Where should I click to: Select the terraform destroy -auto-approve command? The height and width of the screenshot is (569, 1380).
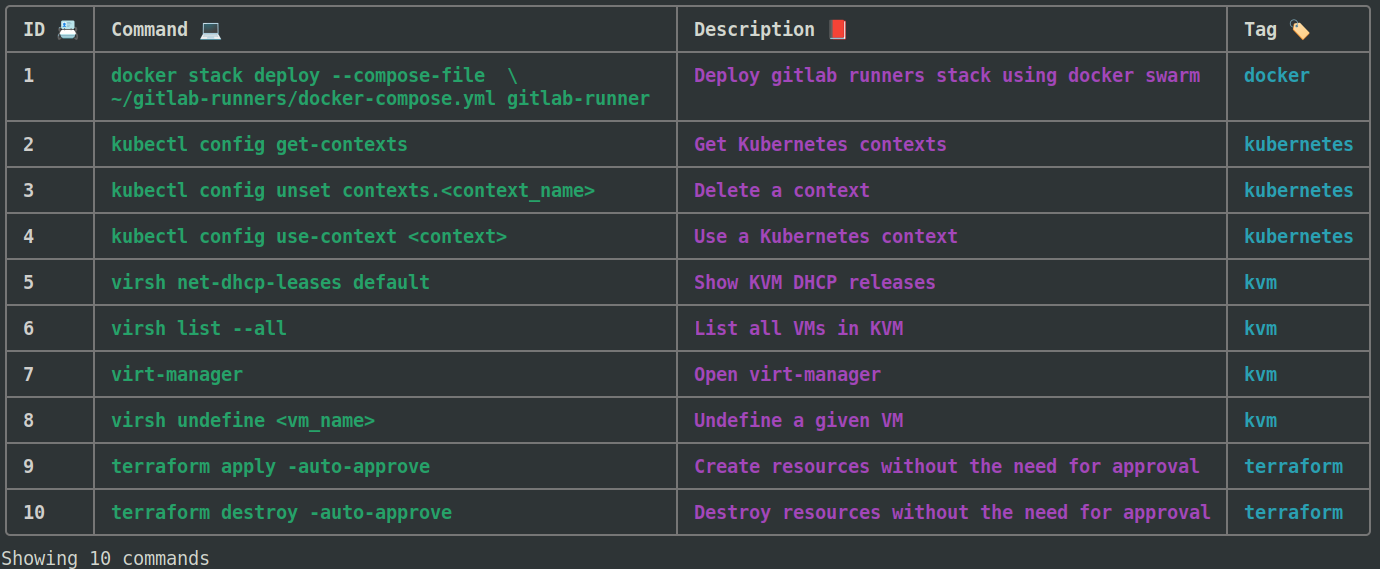281,512
